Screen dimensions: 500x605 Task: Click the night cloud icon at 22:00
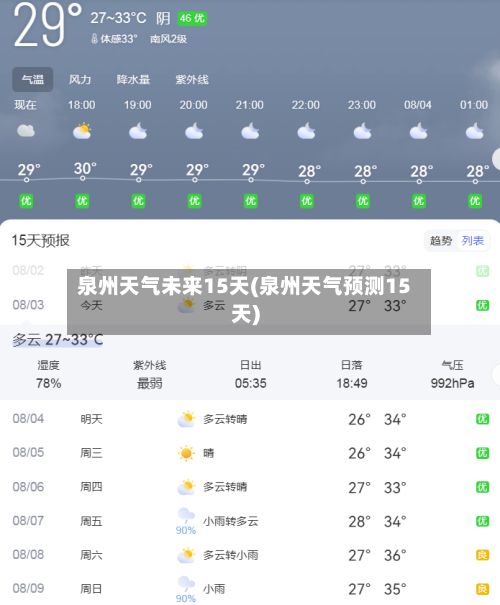306,130
